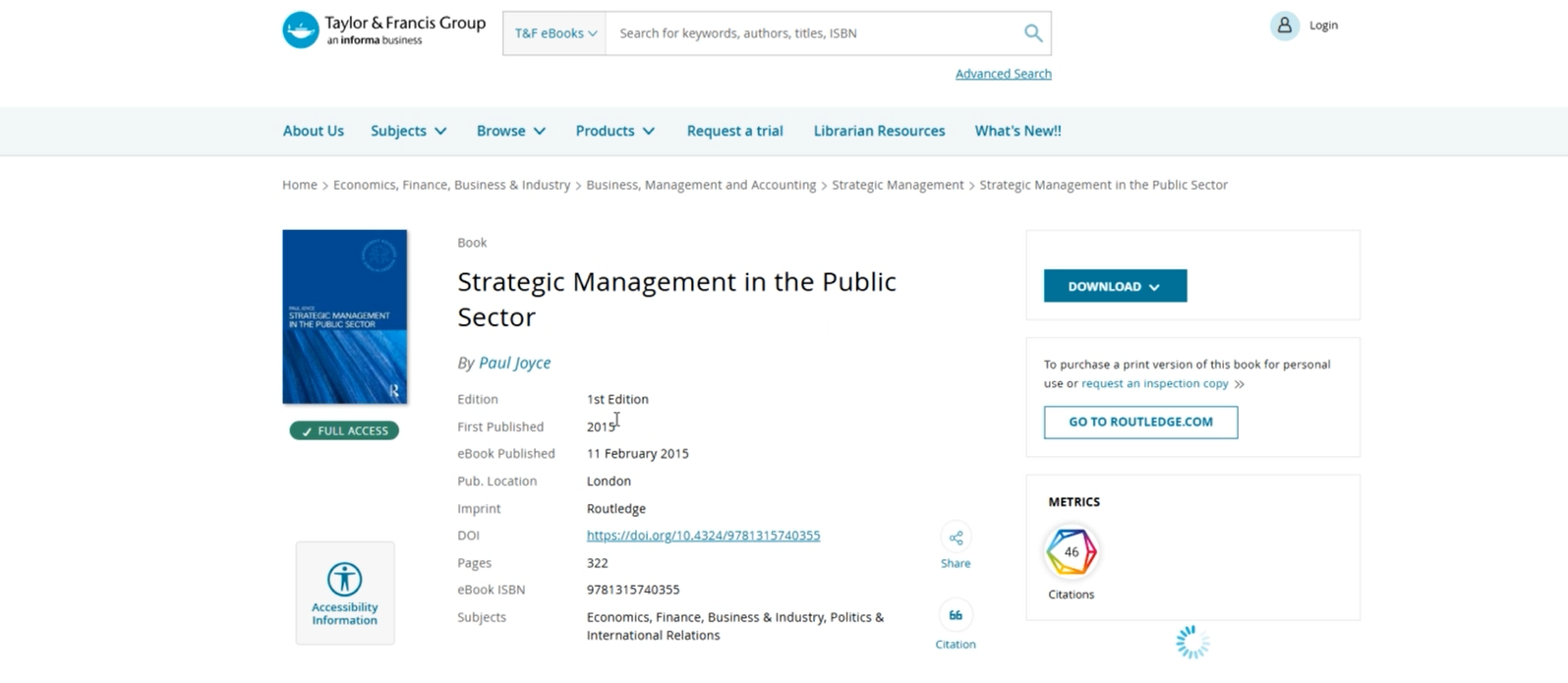This screenshot has width=1568, height=683.
Task: Click the arrow beside inspection copy link
Action: pyautogui.click(x=1240, y=384)
